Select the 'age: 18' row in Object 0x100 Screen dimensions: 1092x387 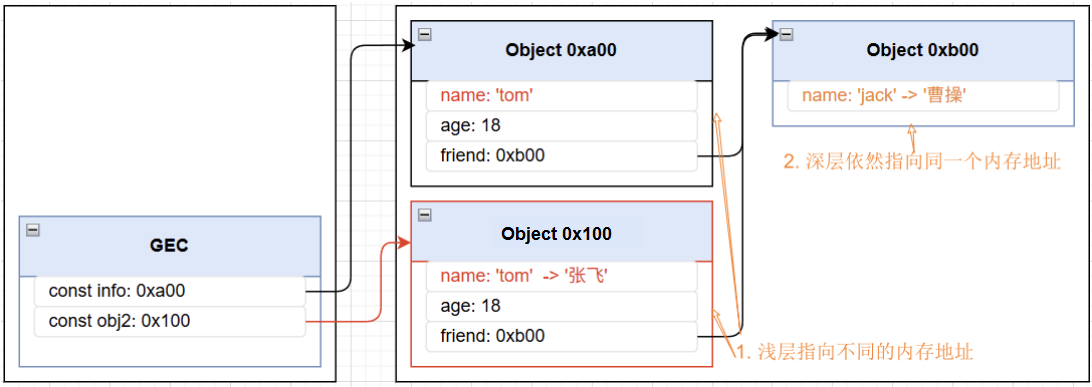[x=561, y=306]
